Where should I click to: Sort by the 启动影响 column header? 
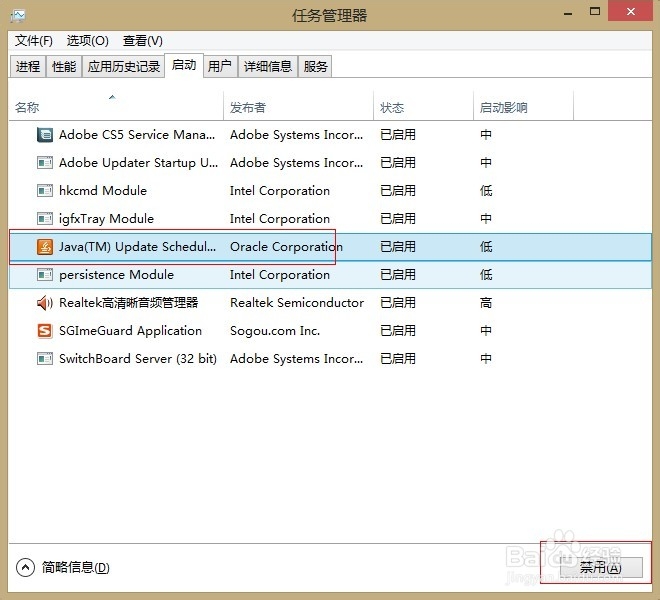[x=523, y=107]
